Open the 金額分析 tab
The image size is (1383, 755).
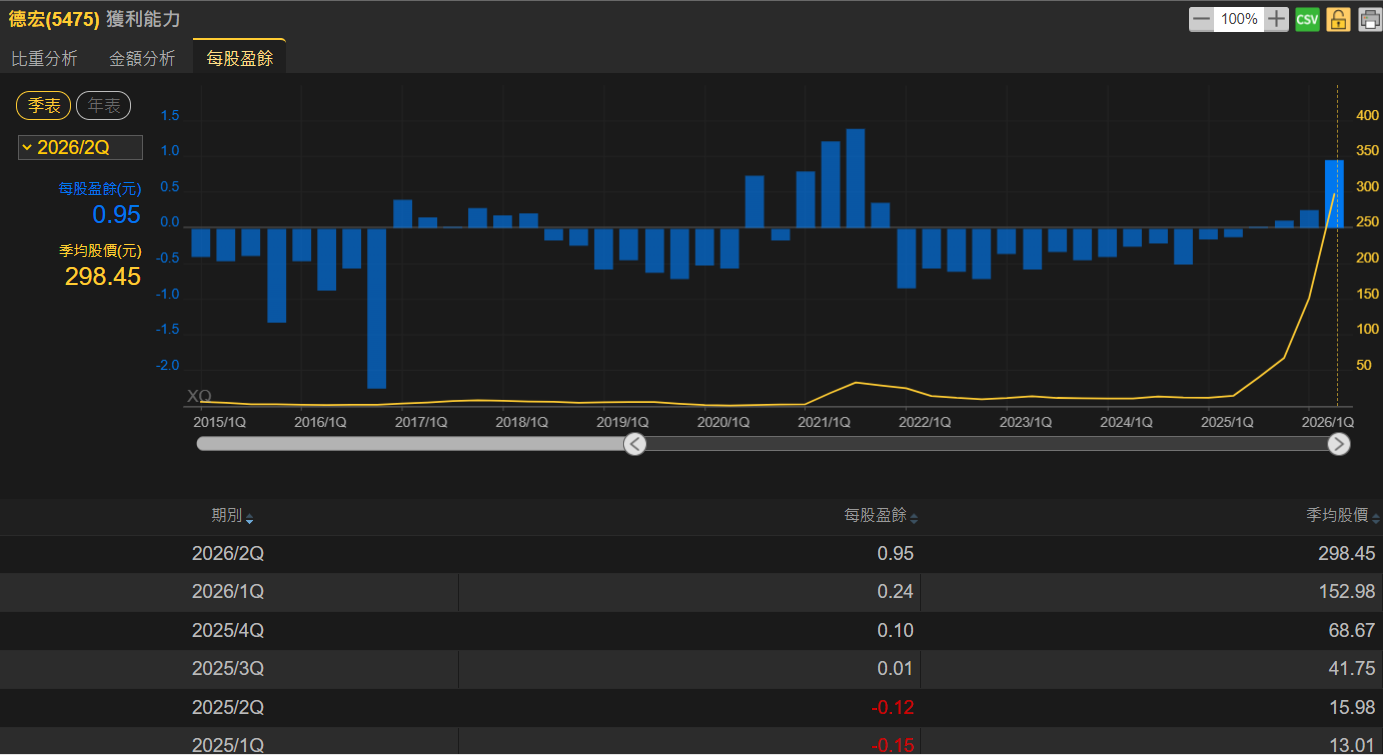click(x=142, y=58)
